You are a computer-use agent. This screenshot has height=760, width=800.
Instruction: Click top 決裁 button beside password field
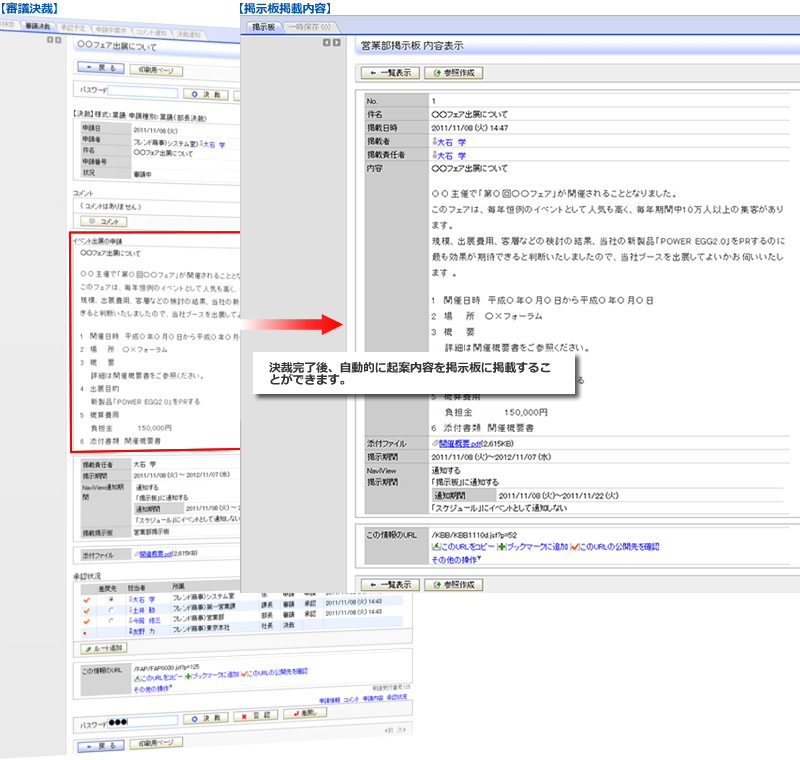tap(206, 94)
